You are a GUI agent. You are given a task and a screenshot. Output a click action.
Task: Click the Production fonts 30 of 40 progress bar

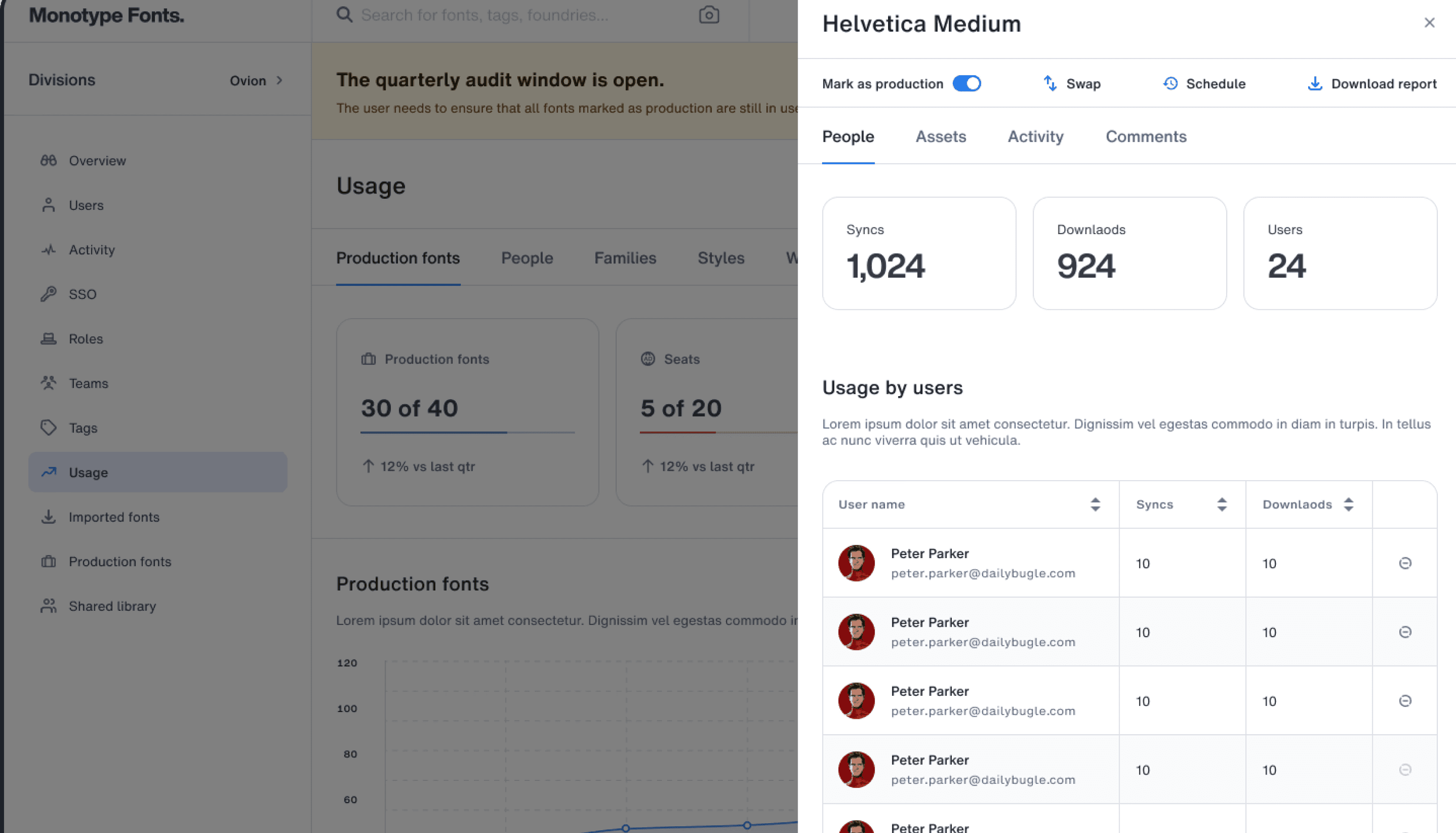coord(468,432)
